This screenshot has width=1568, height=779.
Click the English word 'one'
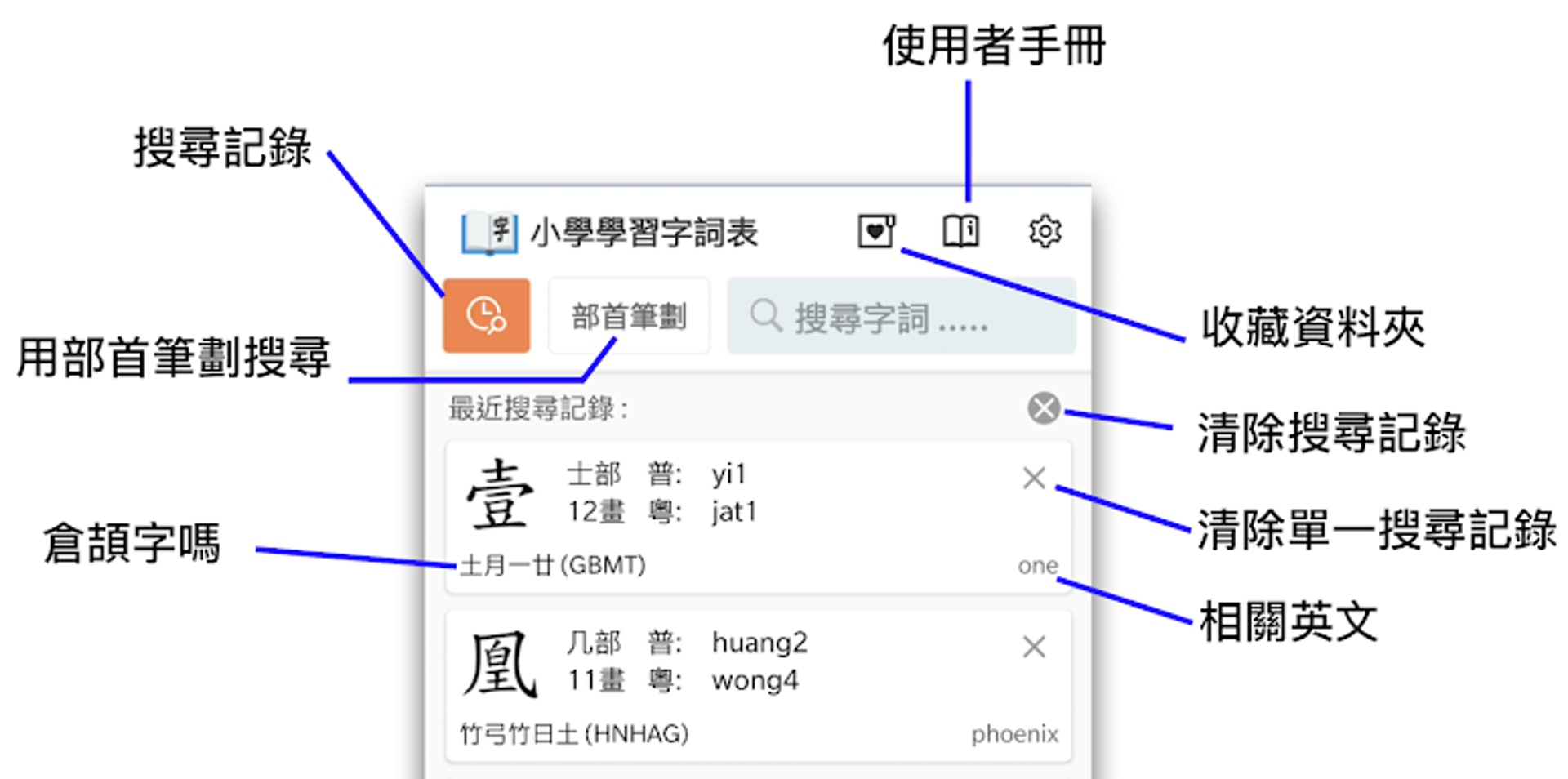tap(1038, 566)
